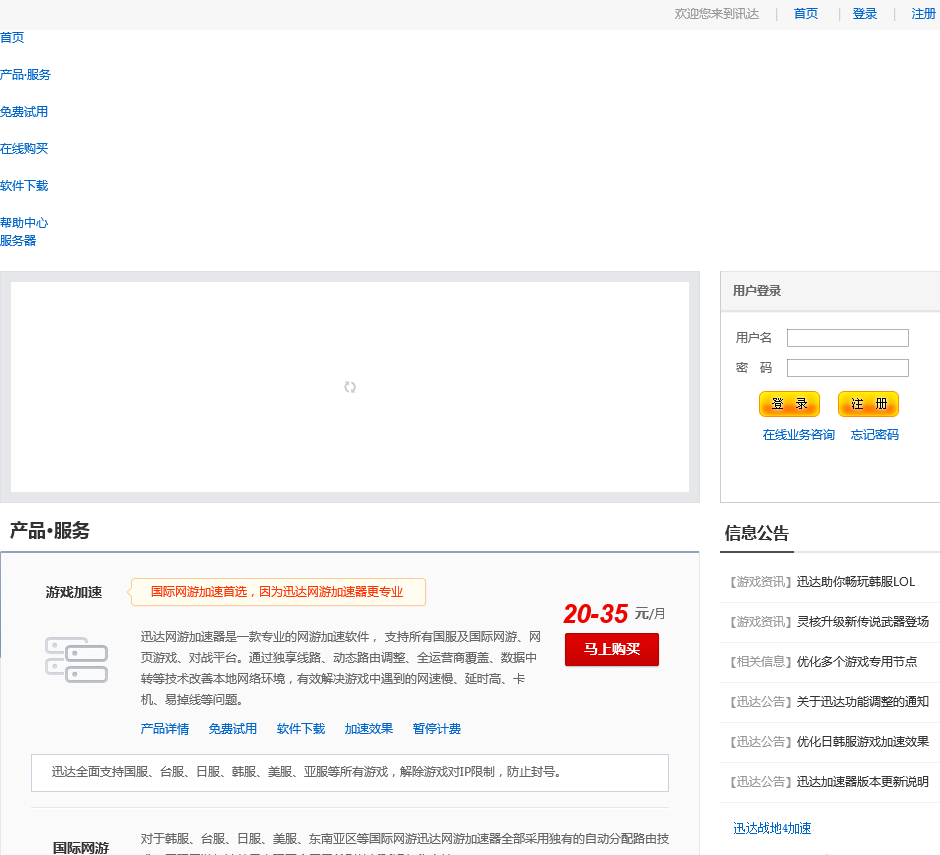Screen dimensions: 940x855
Task: Click the banner slideshow area
Action: pyautogui.click(x=350, y=387)
